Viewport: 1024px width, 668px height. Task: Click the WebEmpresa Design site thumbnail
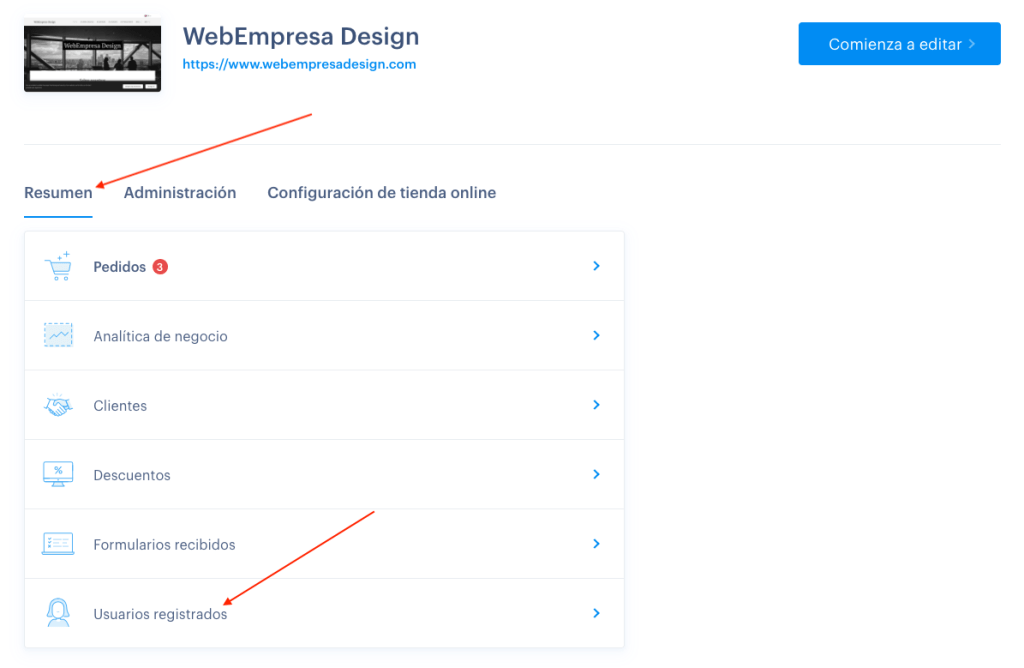pyautogui.click(x=93, y=54)
